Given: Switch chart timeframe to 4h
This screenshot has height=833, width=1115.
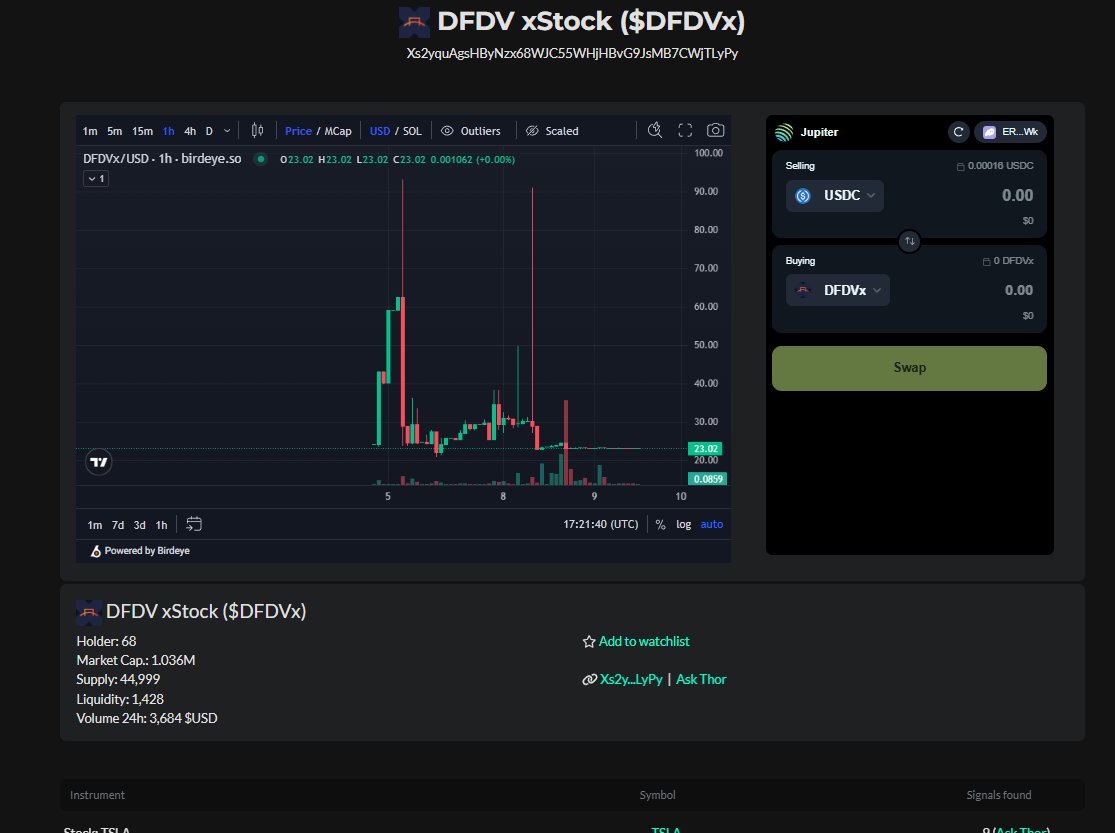Looking at the screenshot, I should pyautogui.click(x=190, y=130).
